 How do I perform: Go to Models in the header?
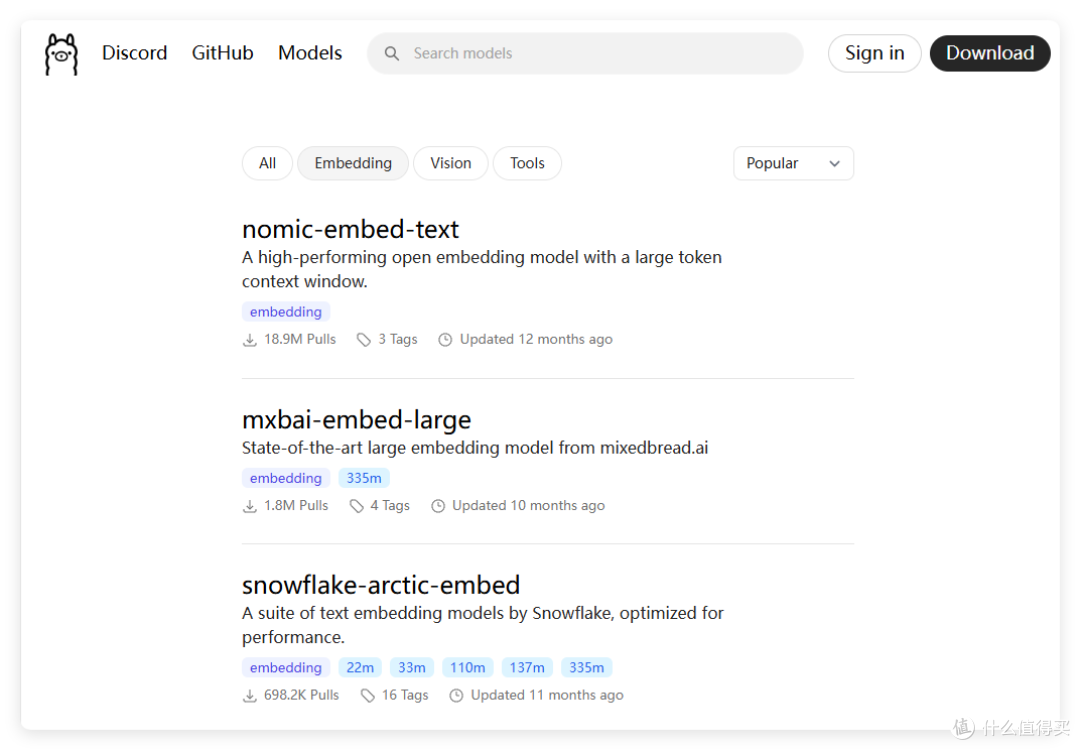point(310,53)
